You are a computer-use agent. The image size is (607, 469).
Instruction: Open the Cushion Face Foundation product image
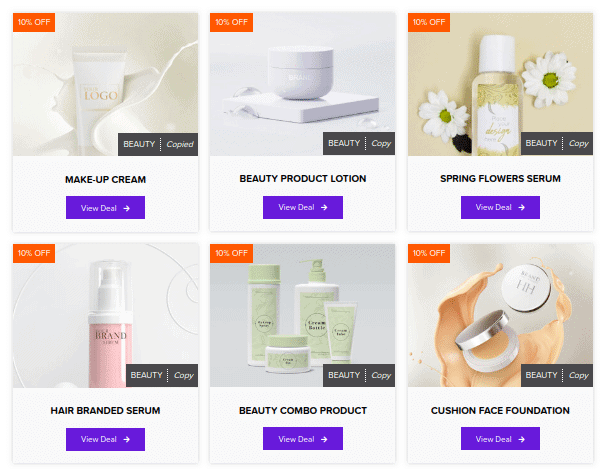(x=500, y=315)
